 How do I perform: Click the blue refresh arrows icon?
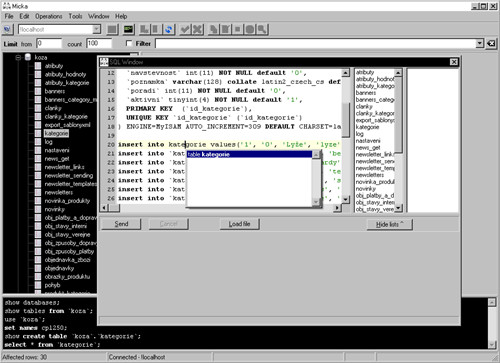(x=169, y=29)
